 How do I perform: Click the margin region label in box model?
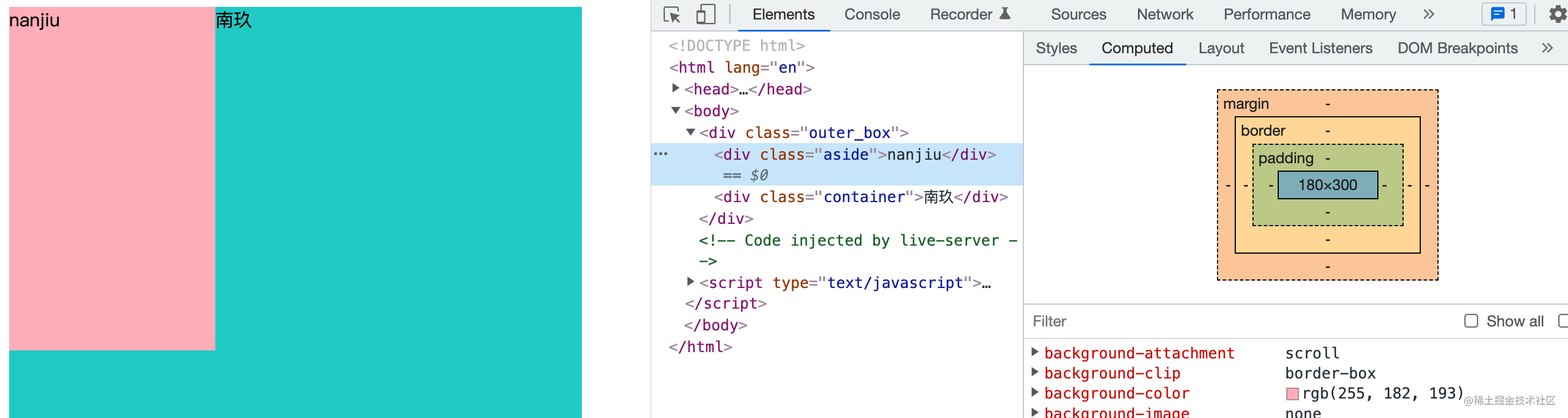[x=1246, y=104]
